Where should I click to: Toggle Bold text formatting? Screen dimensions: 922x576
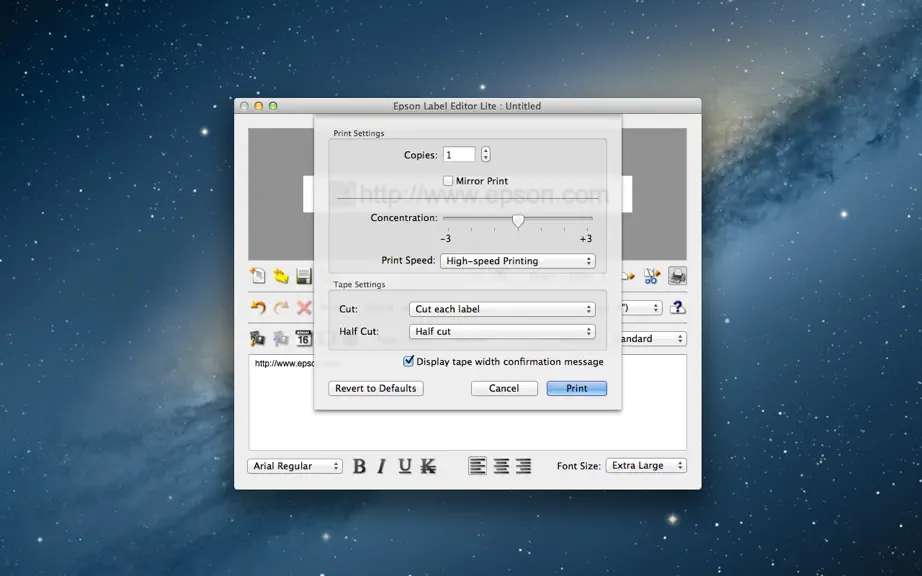click(x=359, y=466)
